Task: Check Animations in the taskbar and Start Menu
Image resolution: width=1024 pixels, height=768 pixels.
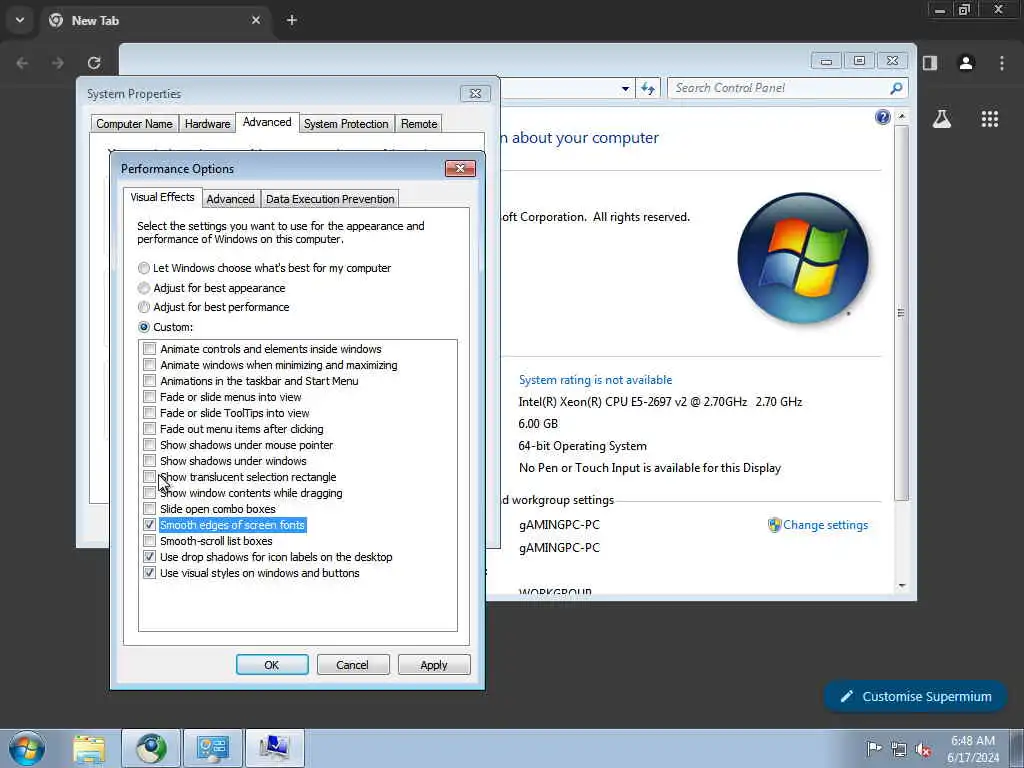Action: click(150, 381)
